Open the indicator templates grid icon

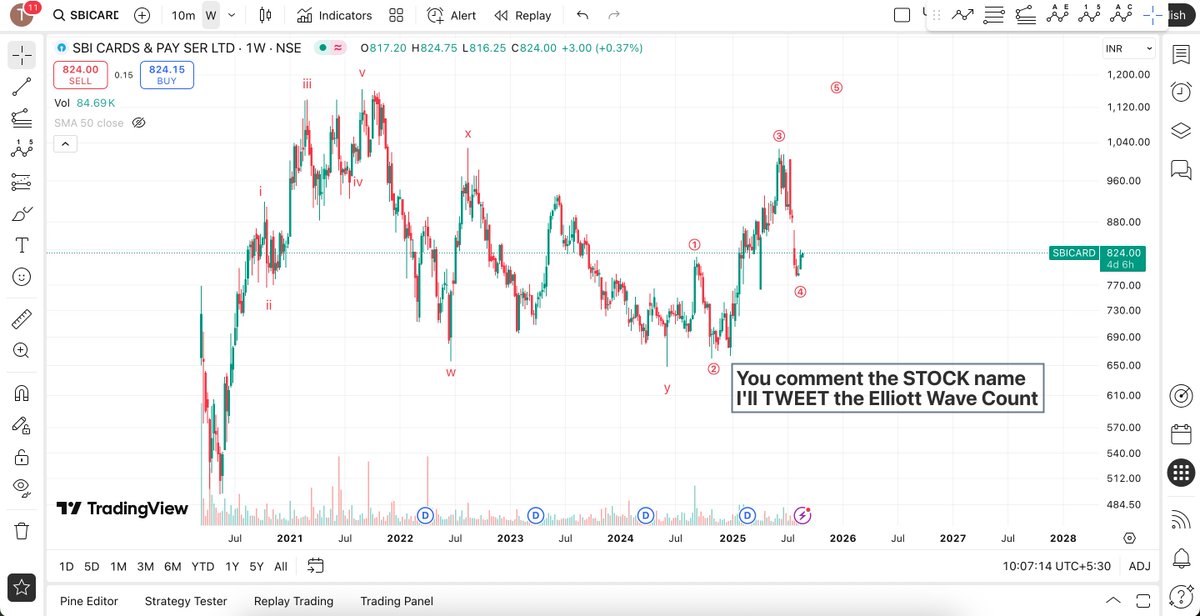tap(396, 15)
